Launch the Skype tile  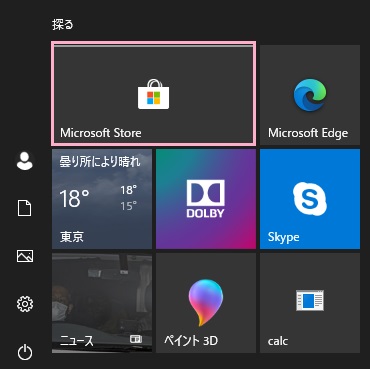pyautogui.click(x=310, y=199)
